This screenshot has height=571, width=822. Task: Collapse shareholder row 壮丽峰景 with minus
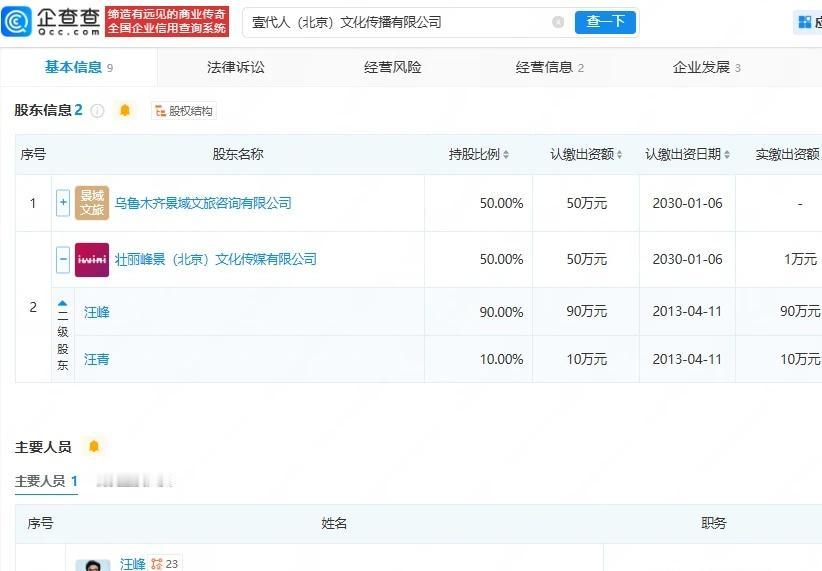coord(63,259)
